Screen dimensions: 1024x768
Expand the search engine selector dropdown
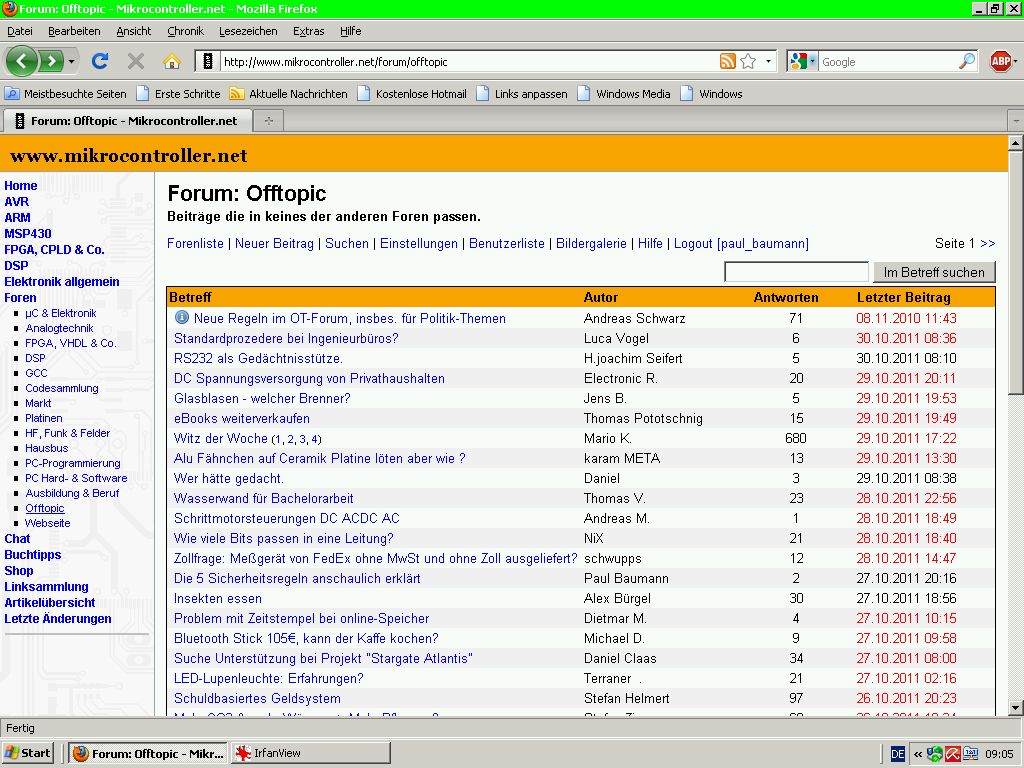pos(812,62)
